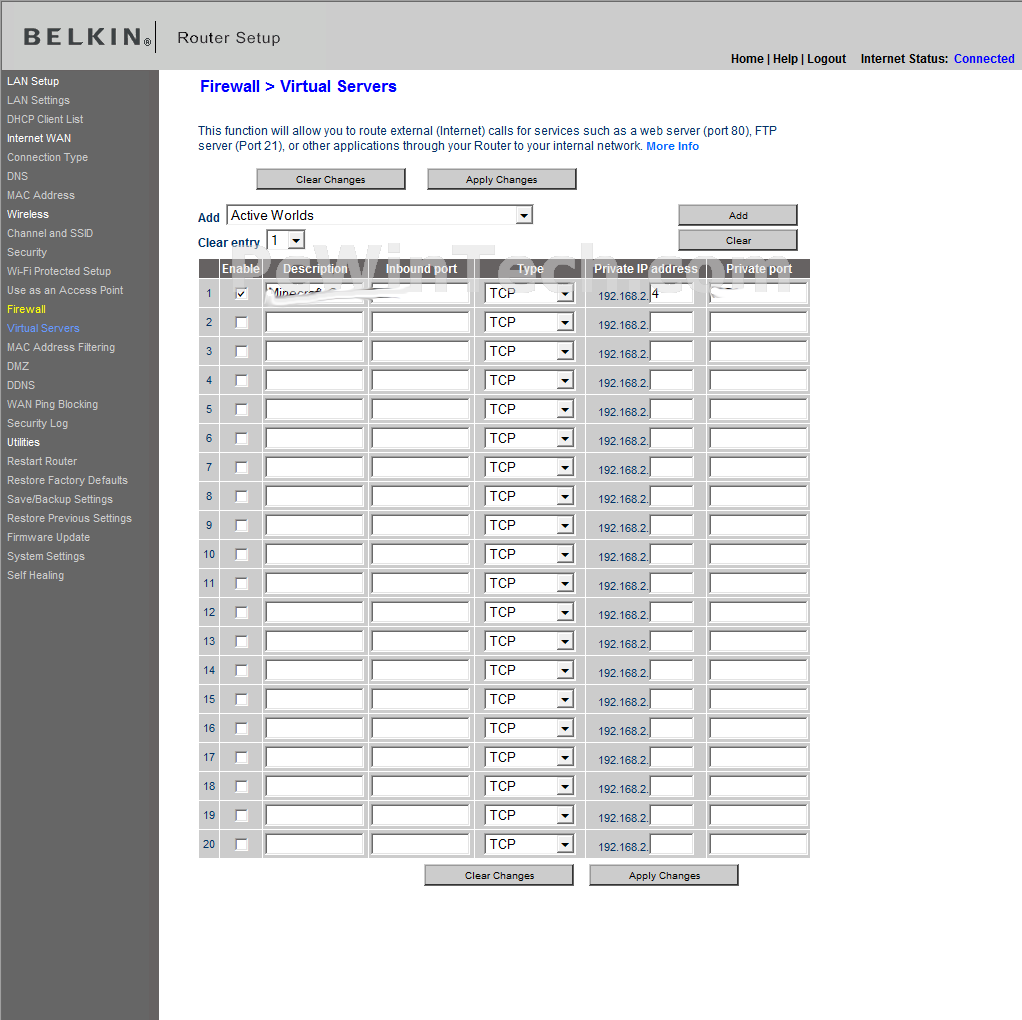Open Use as an Access Point
Image resolution: width=1022 pixels, height=1020 pixels.
[x=65, y=290]
